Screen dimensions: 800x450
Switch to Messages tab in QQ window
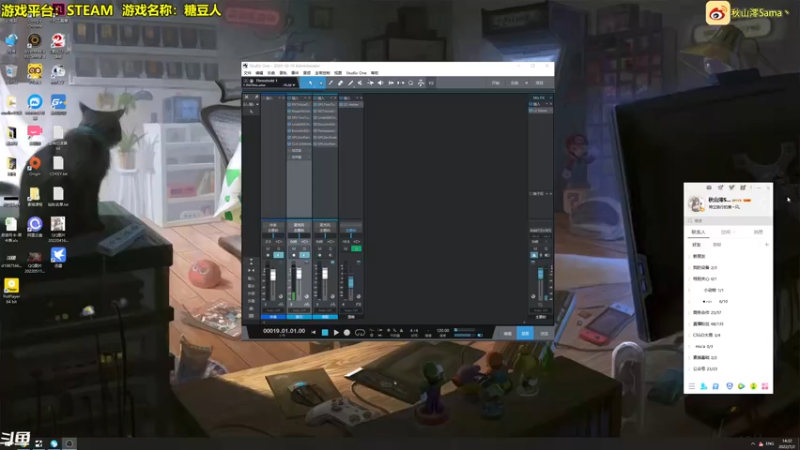tap(758, 232)
